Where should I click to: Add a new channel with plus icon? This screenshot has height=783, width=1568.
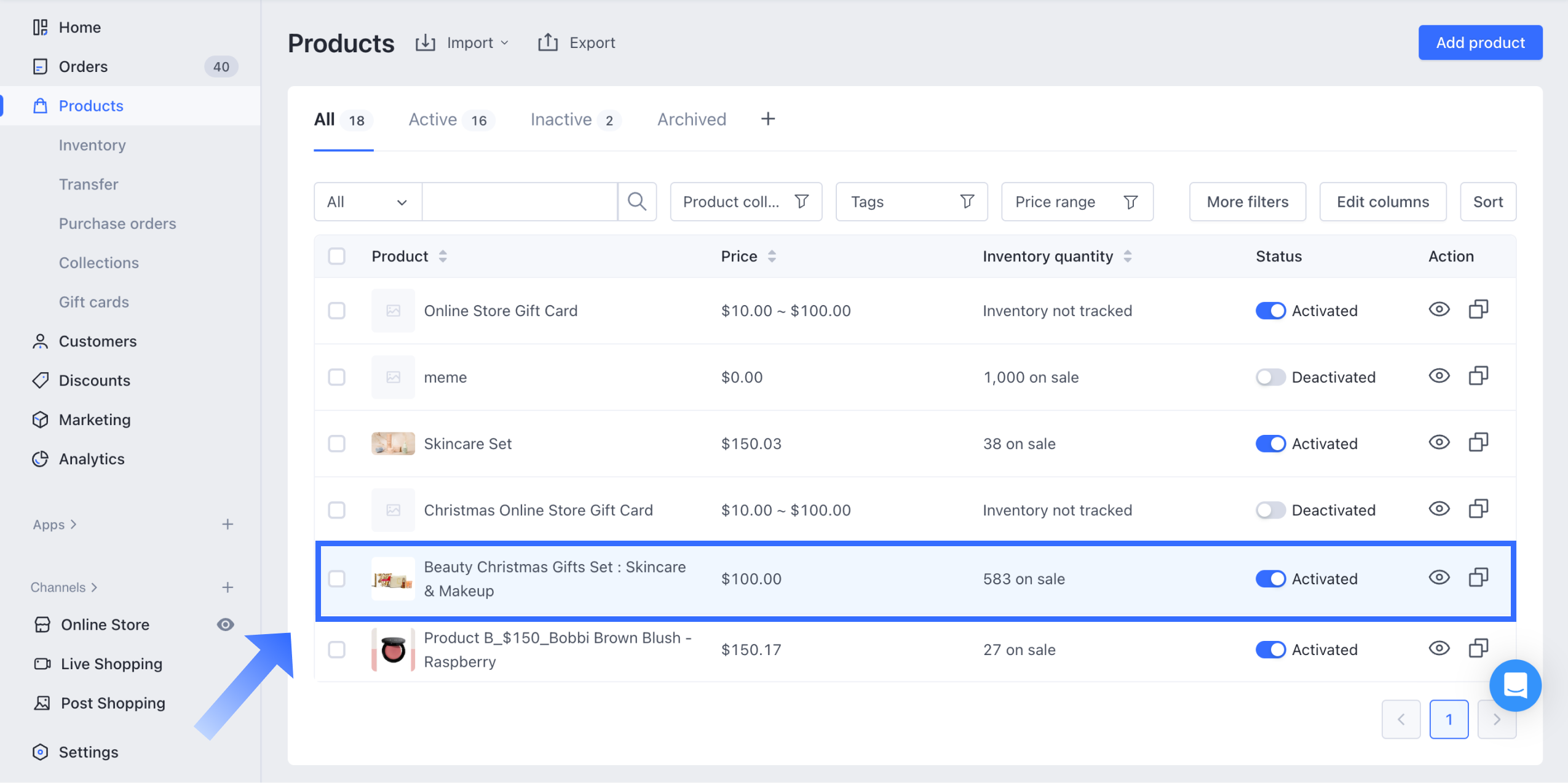[228, 587]
